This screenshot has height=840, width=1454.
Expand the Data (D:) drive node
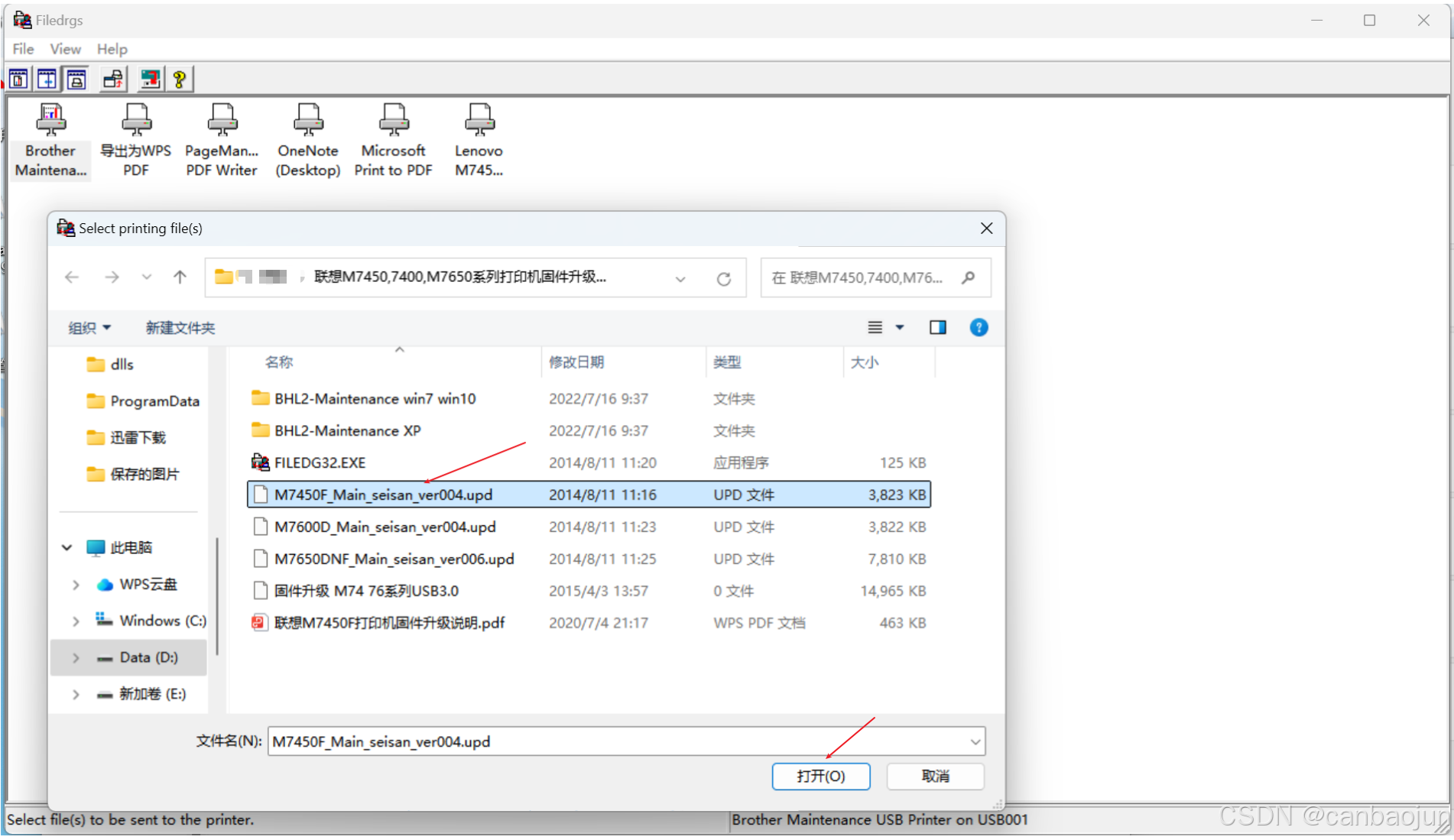76,658
